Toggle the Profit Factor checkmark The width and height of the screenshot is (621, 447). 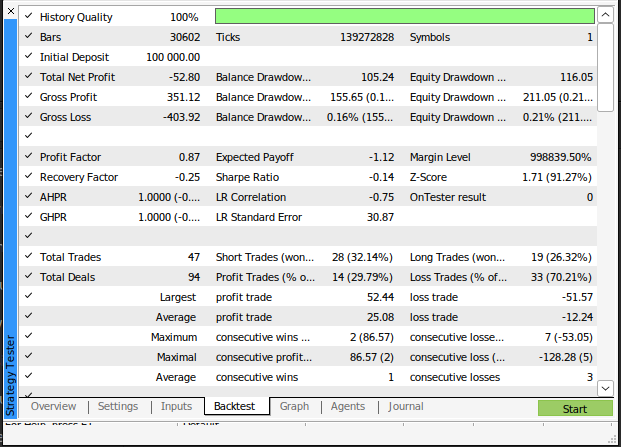[29, 156]
